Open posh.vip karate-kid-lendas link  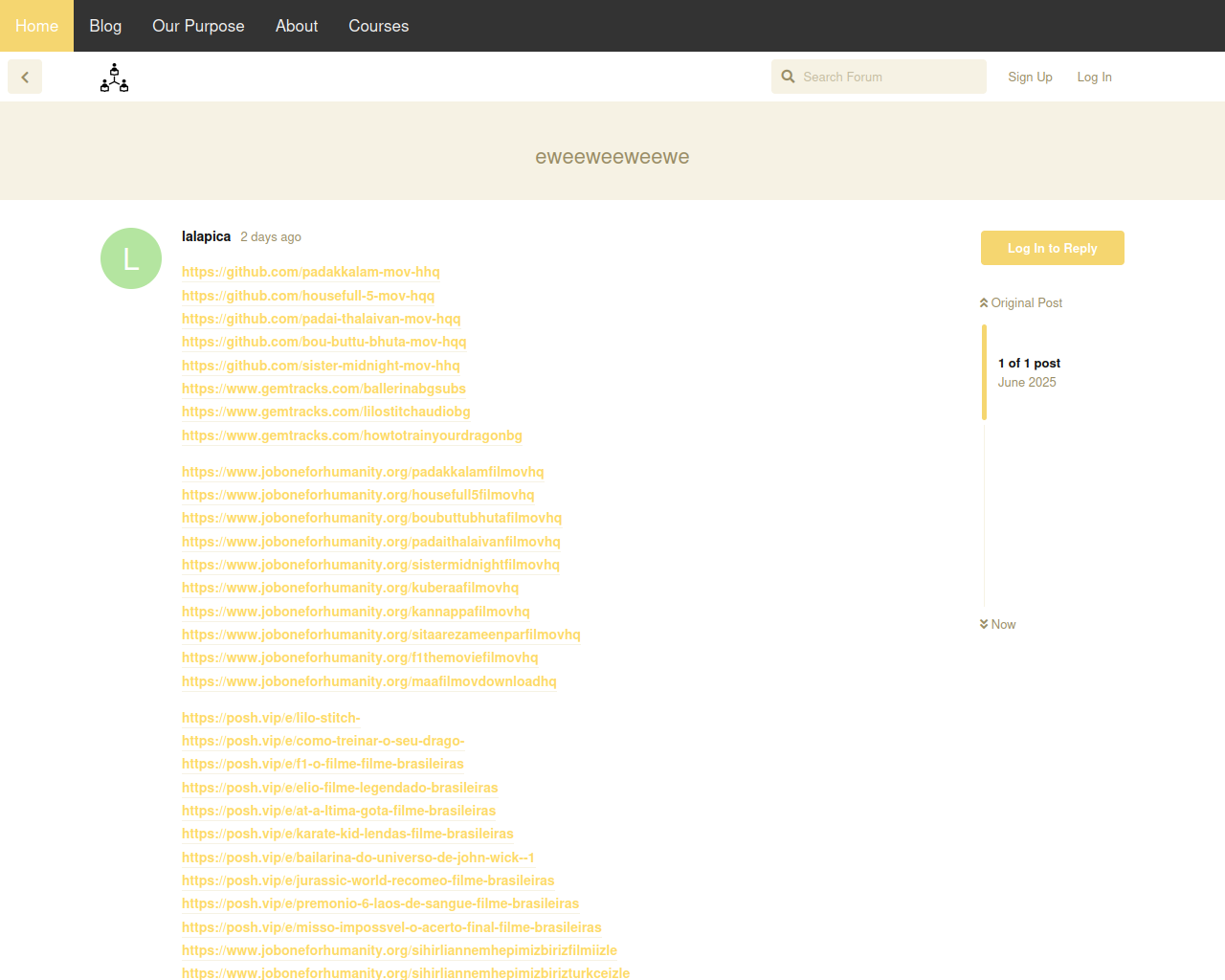tap(347, 834)
